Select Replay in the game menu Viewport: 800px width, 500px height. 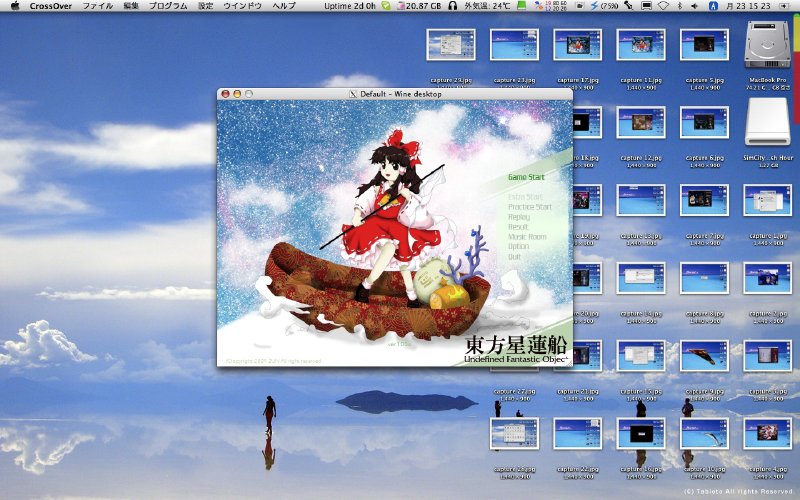[519, 217]
